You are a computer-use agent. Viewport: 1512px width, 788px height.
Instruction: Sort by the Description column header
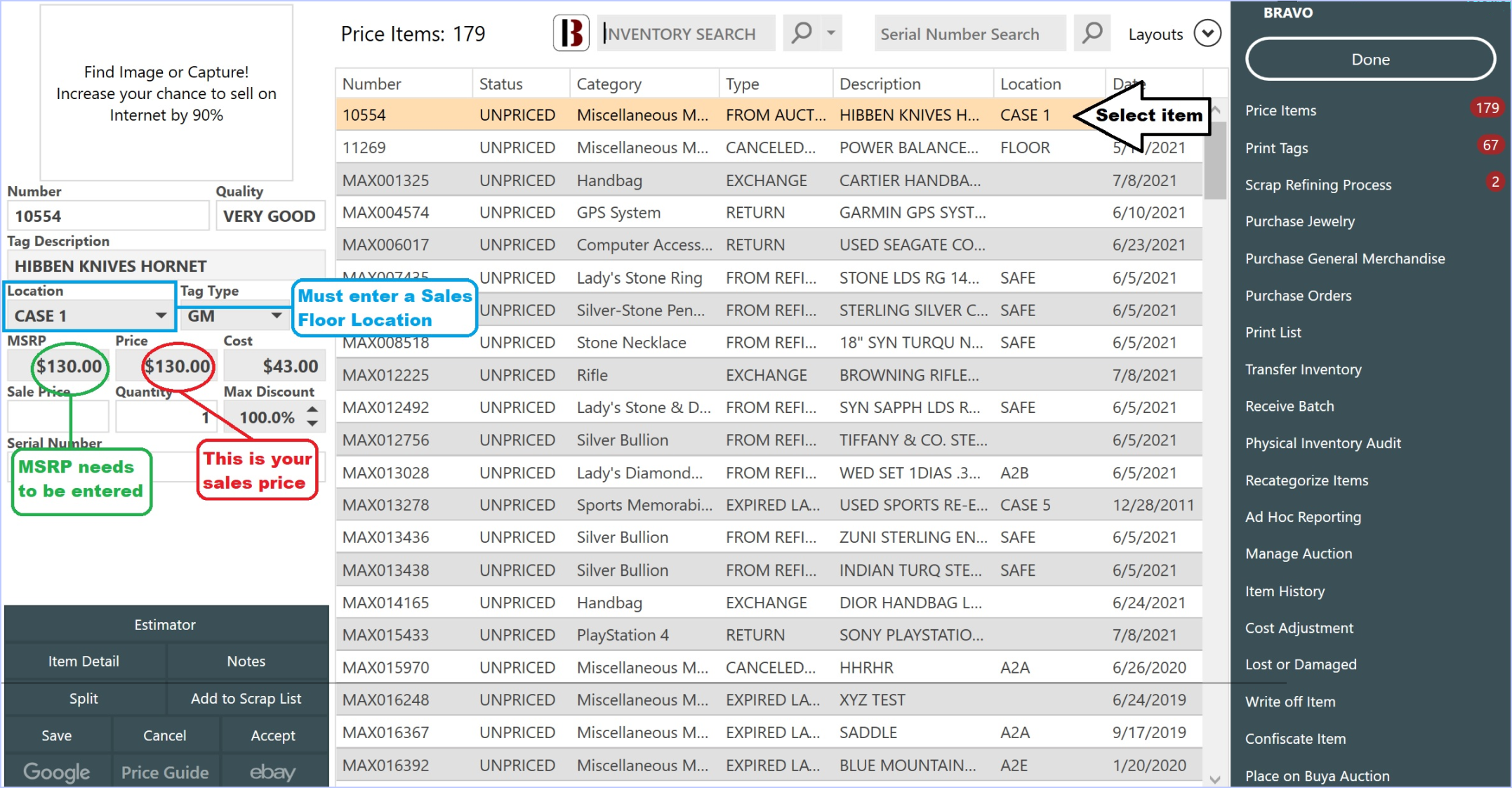click(x=913, y=84)
